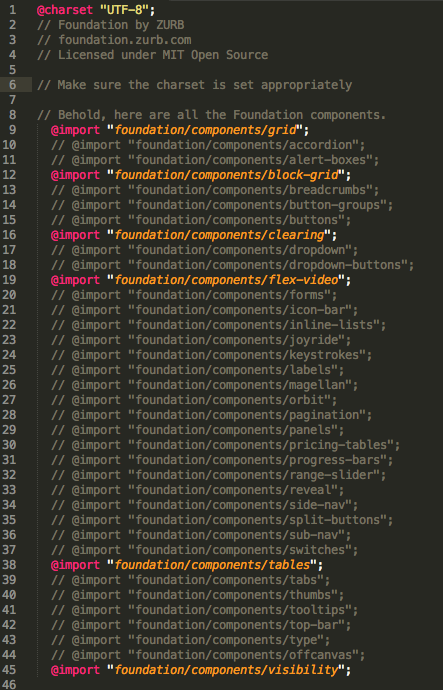The height and width of the screenshot is (690, 443).
Task: Click "Licensed under MIT Open Source" comment
Action: point(152,55)
